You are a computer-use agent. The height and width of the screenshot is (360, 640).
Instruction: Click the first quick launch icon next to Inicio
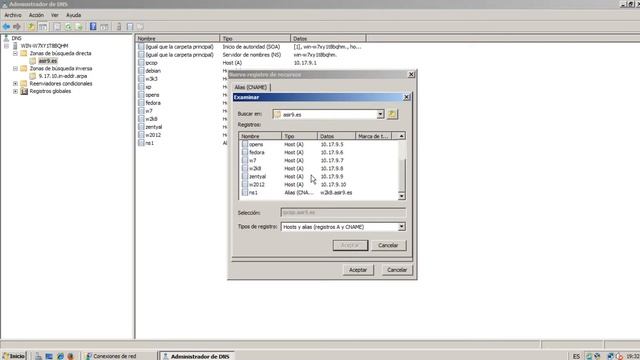pos(38,356)
